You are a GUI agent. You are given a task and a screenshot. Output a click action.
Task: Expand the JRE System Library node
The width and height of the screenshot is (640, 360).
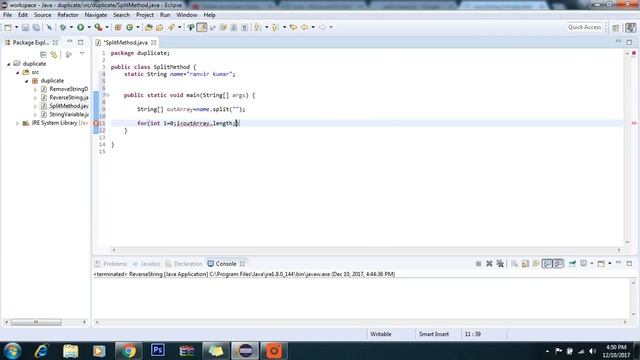[x=17, y=123]
